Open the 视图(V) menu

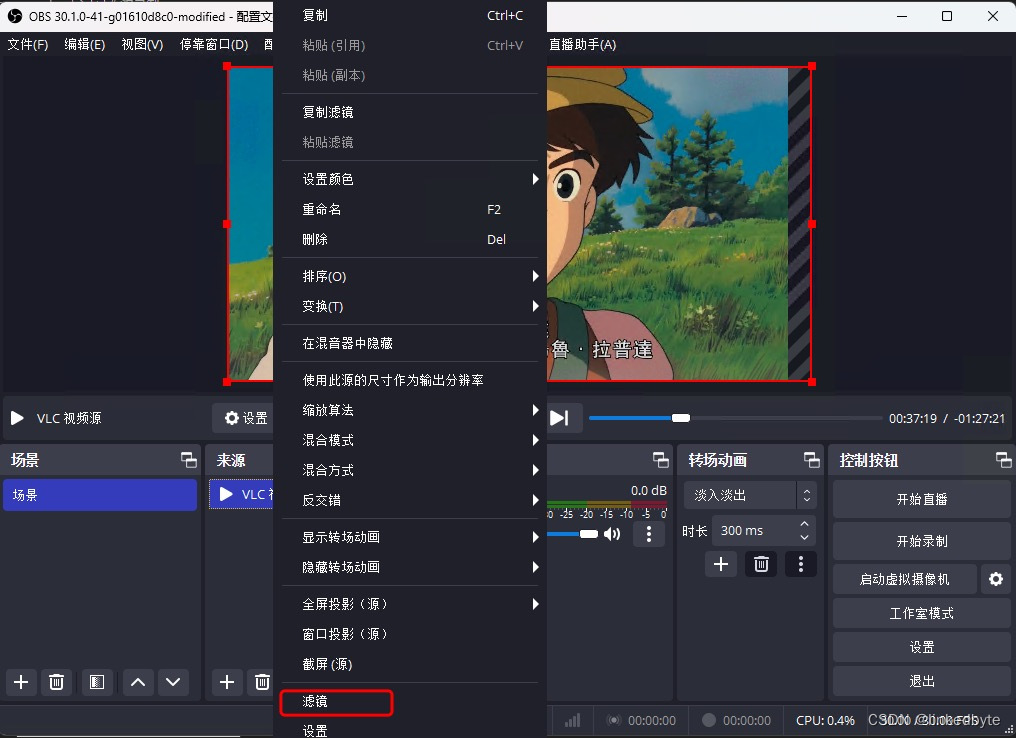(142, 44)
